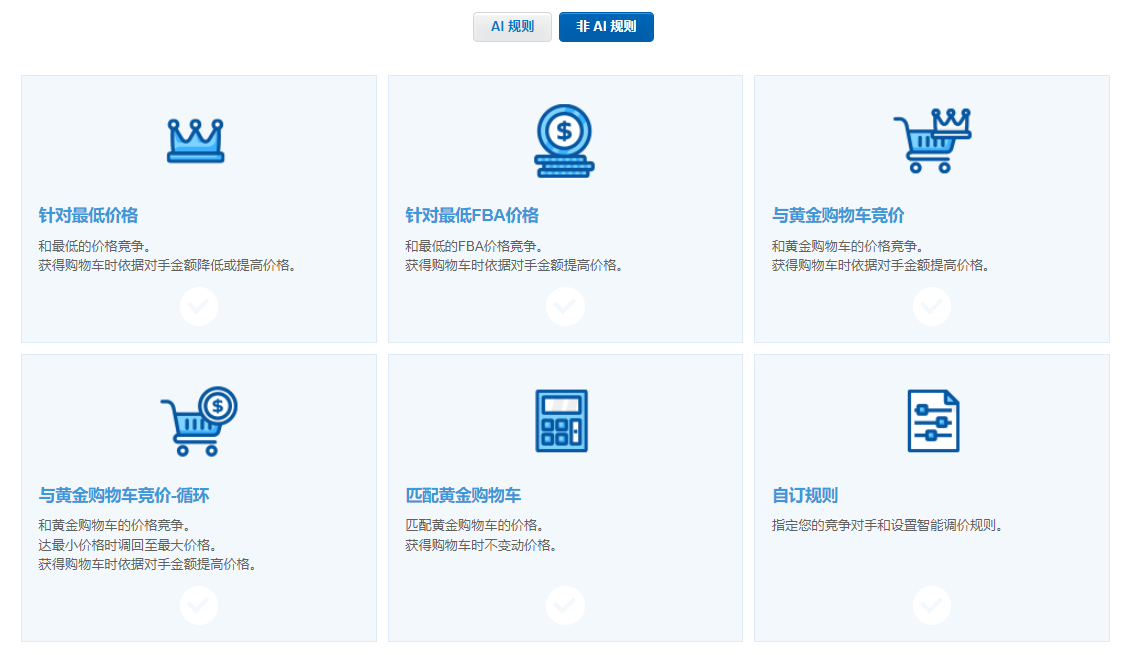
Task: Toggle checkmark for 与黄金购物车竞价-循环
Action: pyautogui.click(x=199, y=605)
